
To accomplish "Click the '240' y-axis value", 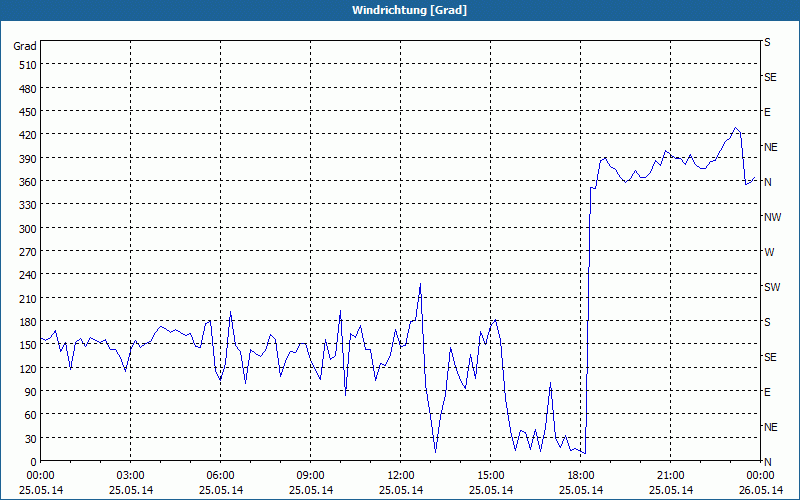I will tap(28, 276).
